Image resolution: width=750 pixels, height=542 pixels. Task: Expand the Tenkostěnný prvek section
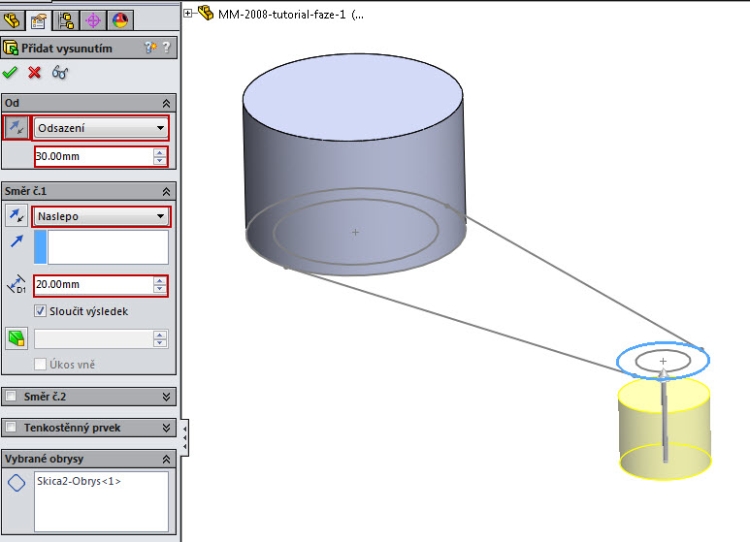pos(166,428)
